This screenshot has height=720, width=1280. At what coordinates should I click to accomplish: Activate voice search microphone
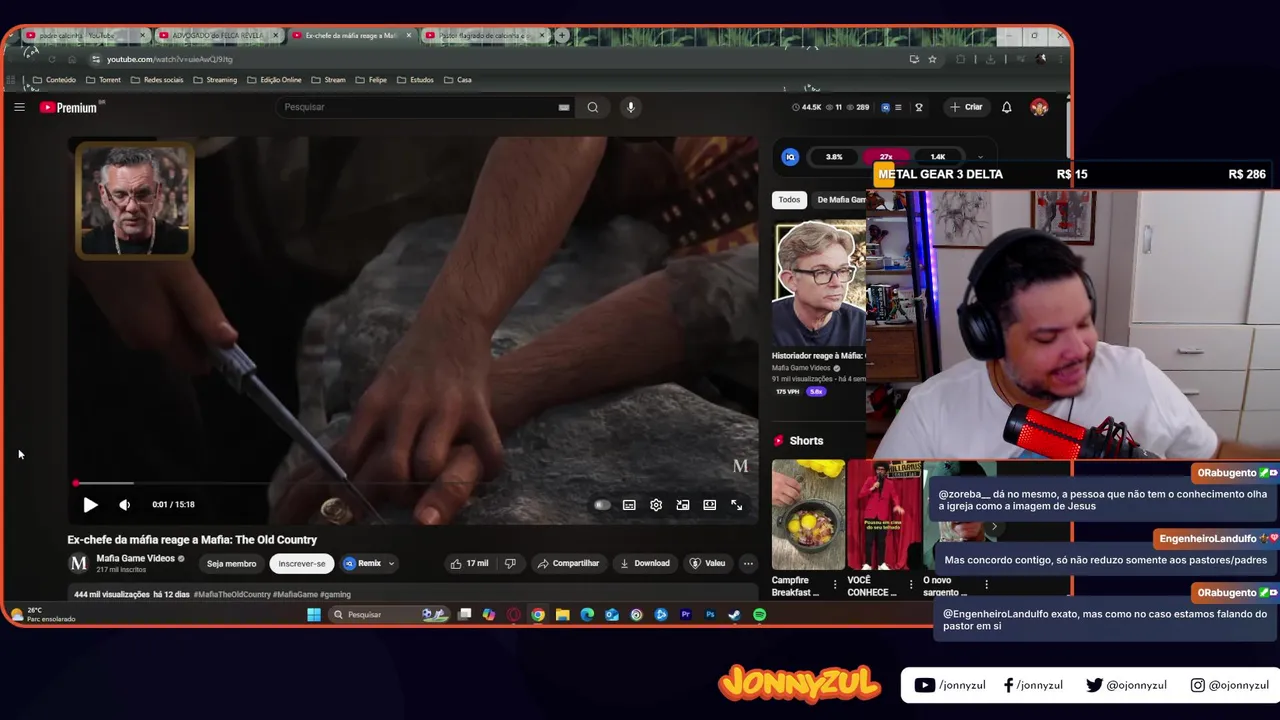[630, 107]
